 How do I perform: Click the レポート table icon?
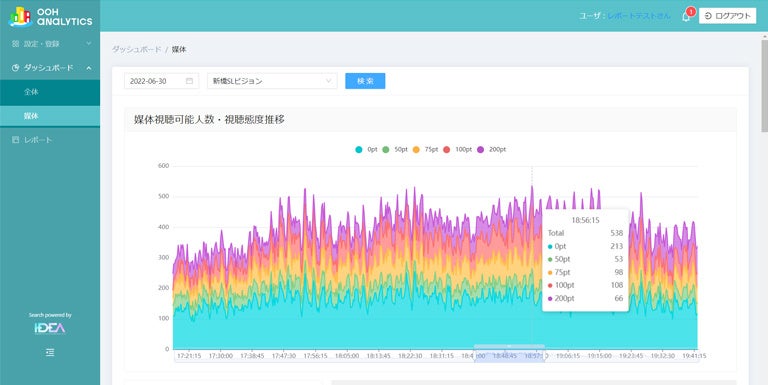pyautogui.click(x=15, y=140)
